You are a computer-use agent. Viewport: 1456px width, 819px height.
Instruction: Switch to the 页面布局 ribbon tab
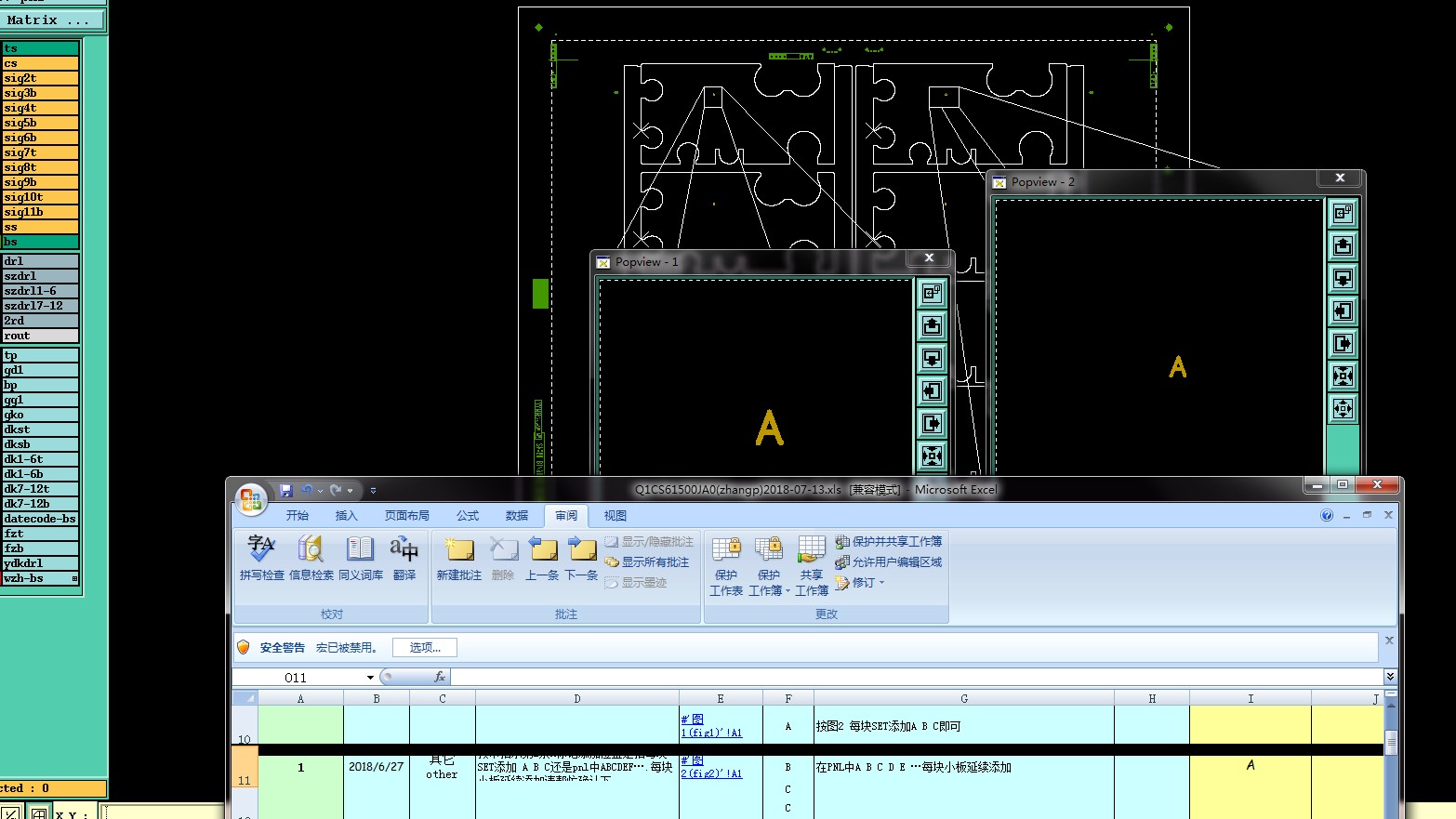(x=407, y=515)
